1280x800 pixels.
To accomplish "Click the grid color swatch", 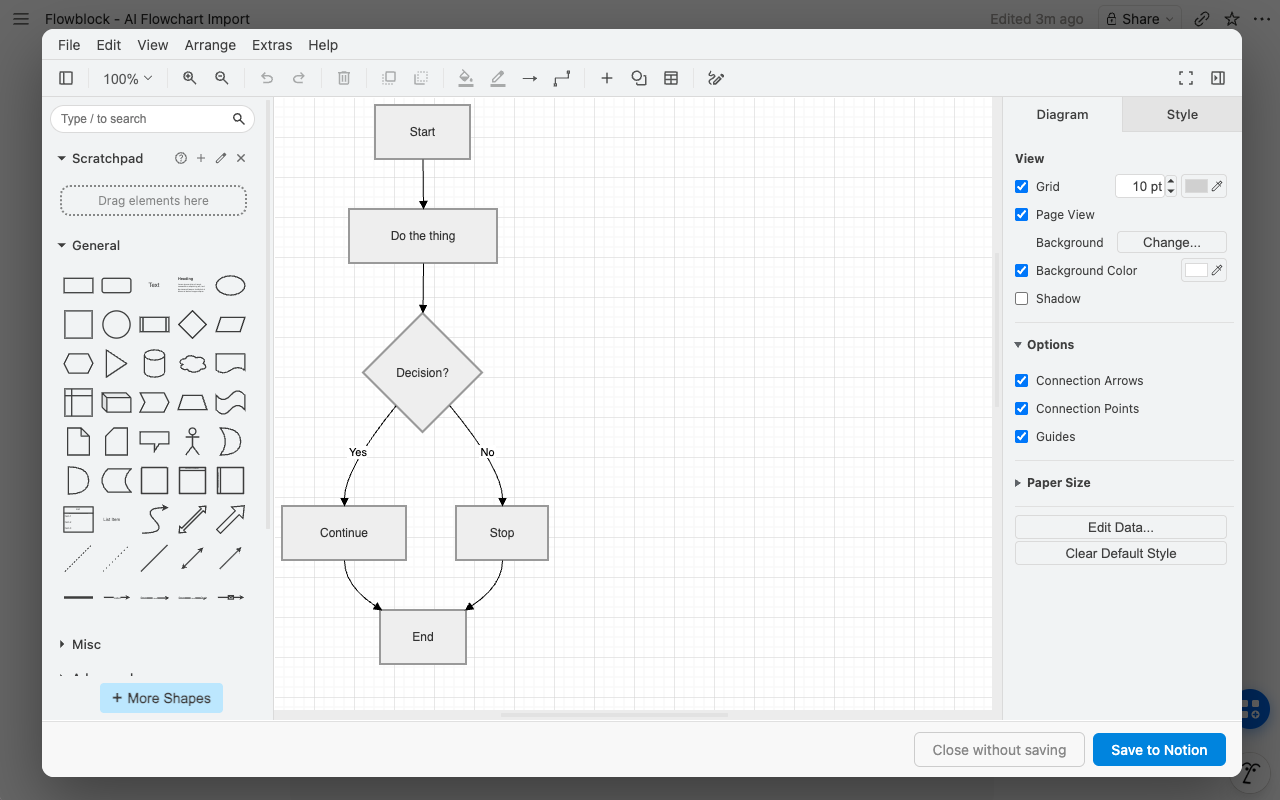I will tap(1203, 186).
